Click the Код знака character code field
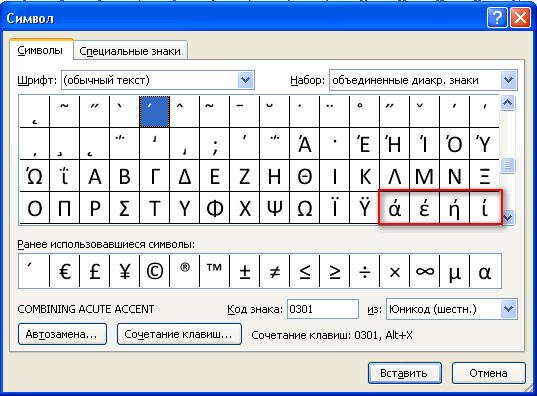 pyautogui.click(x=323, y=309)
